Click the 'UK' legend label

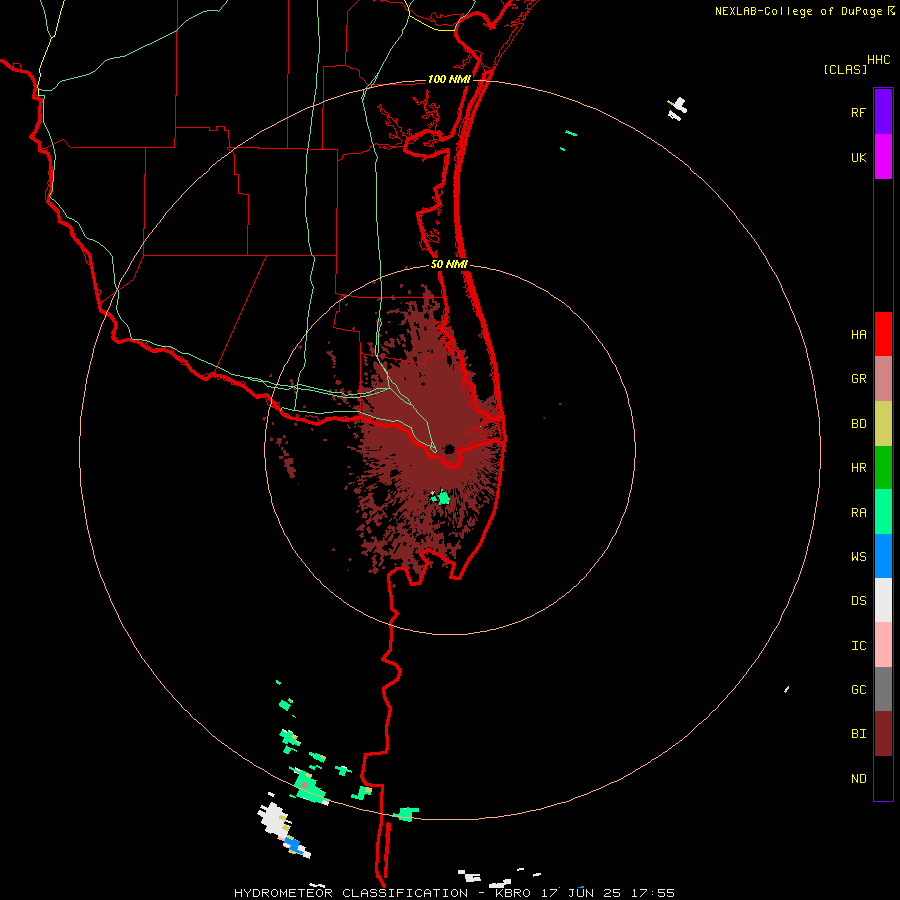click(x=859, y=157)
